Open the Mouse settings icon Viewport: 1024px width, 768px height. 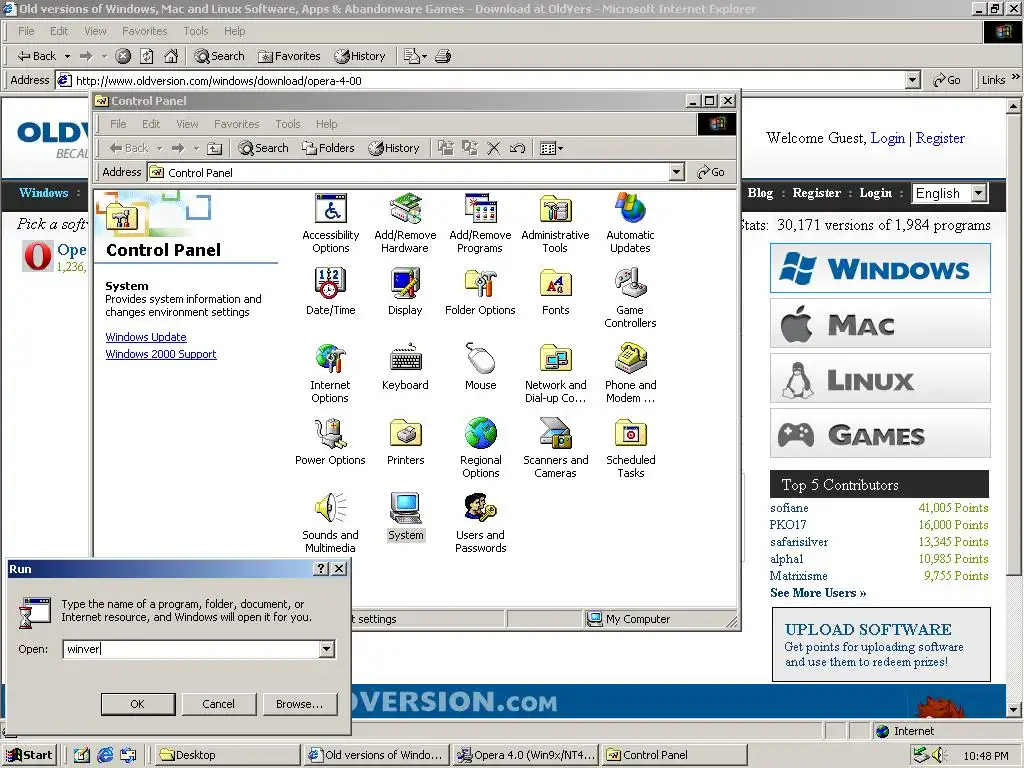click(x=480, y=367)
